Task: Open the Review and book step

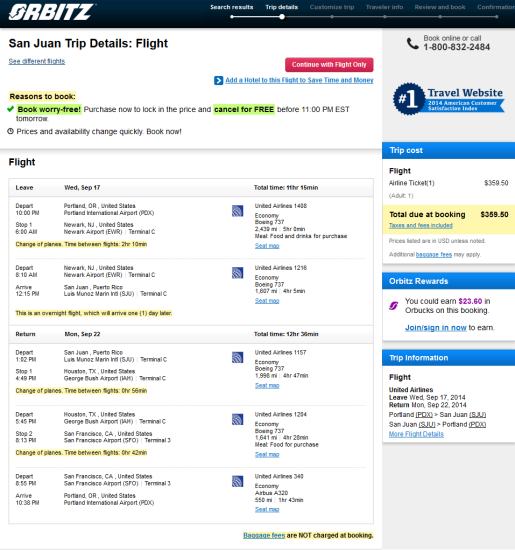Action: 440,7
